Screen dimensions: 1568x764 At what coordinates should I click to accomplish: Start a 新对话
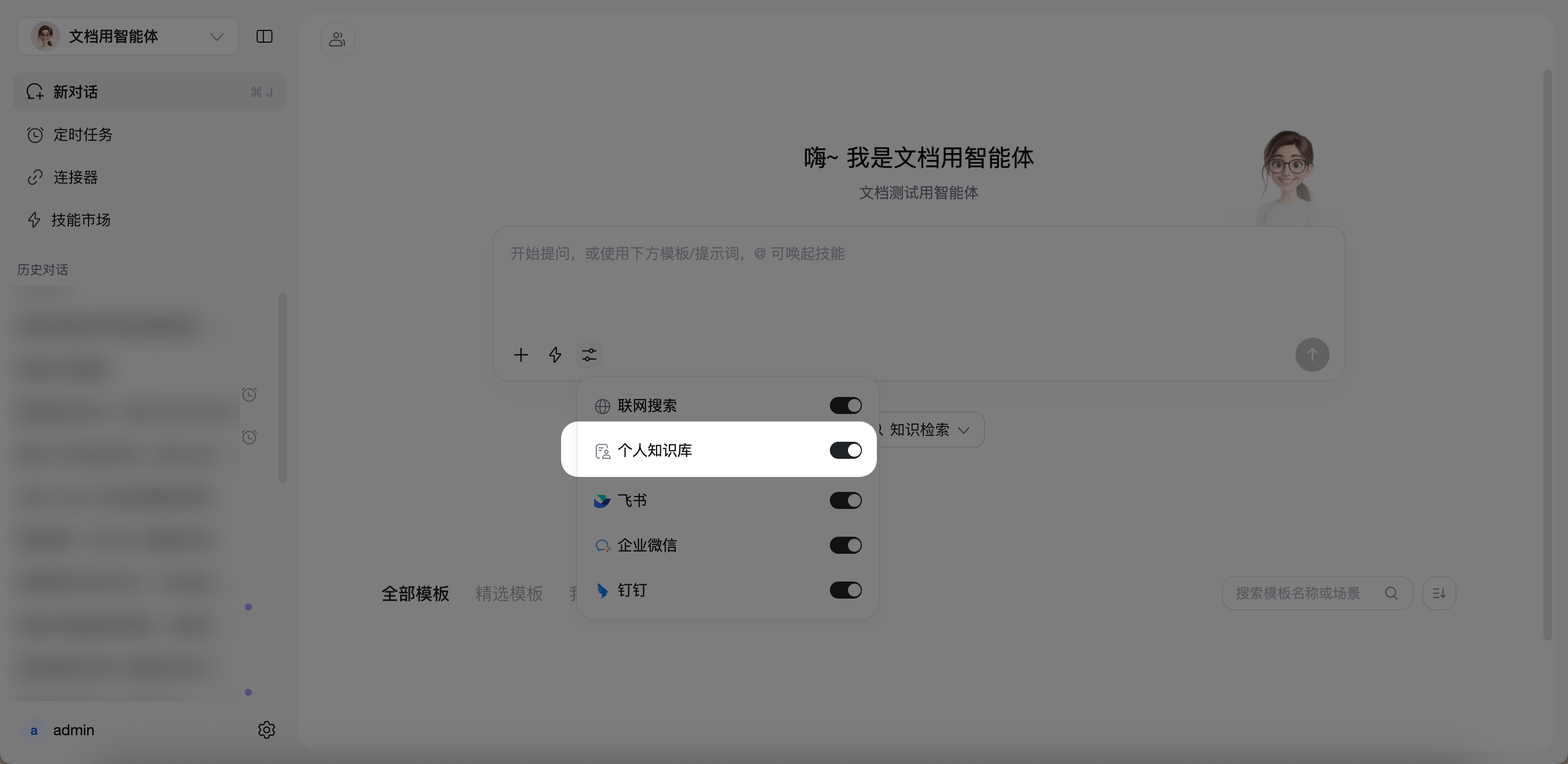(x=149, y=92)
